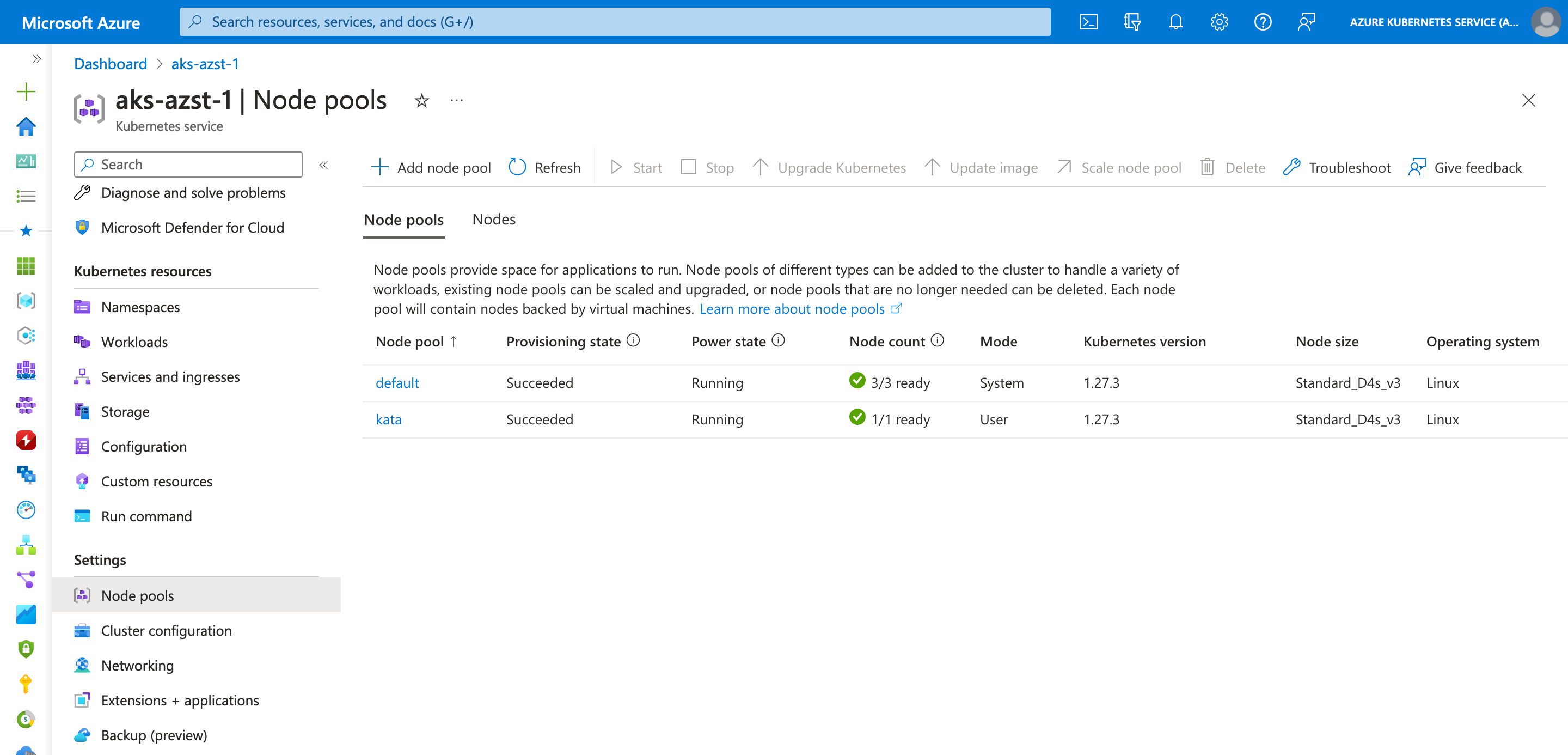Viewport: 1568px width, 755px height.
Task: Open the notifications bell
Action: 1175,22
